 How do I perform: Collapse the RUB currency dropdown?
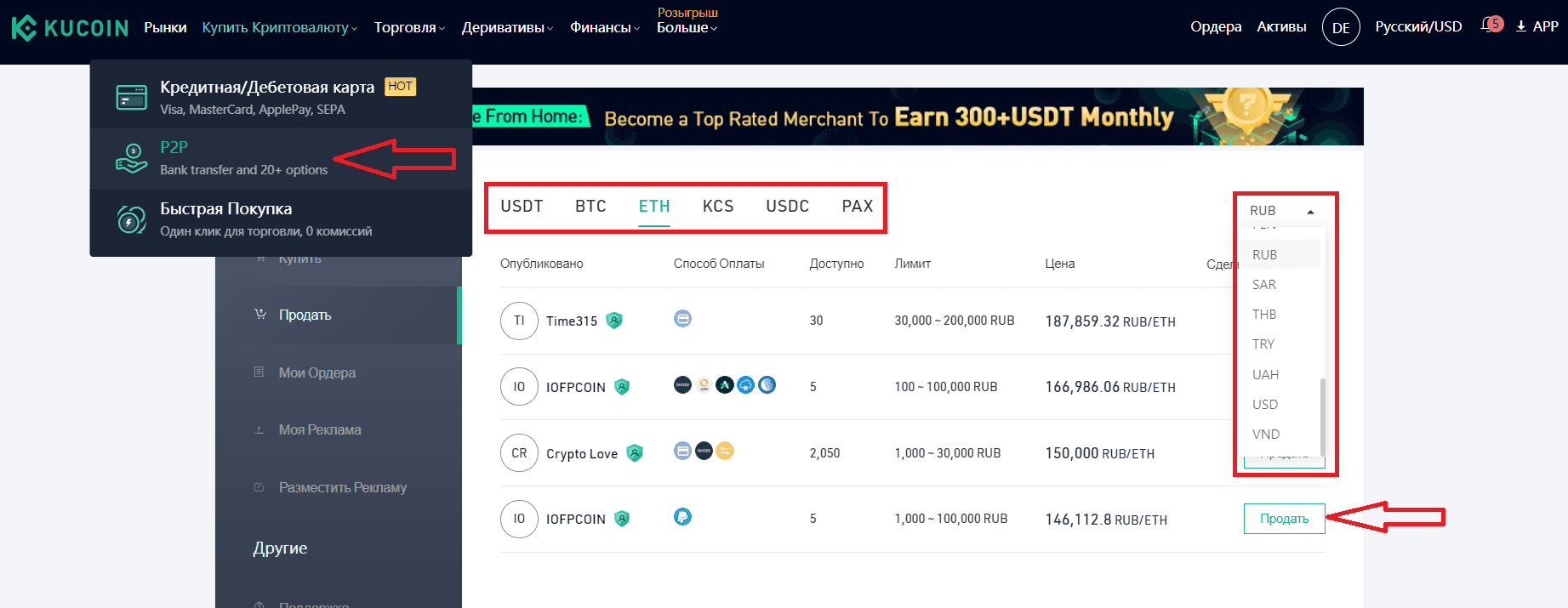pyautogui.click(x=1282, y=210)
